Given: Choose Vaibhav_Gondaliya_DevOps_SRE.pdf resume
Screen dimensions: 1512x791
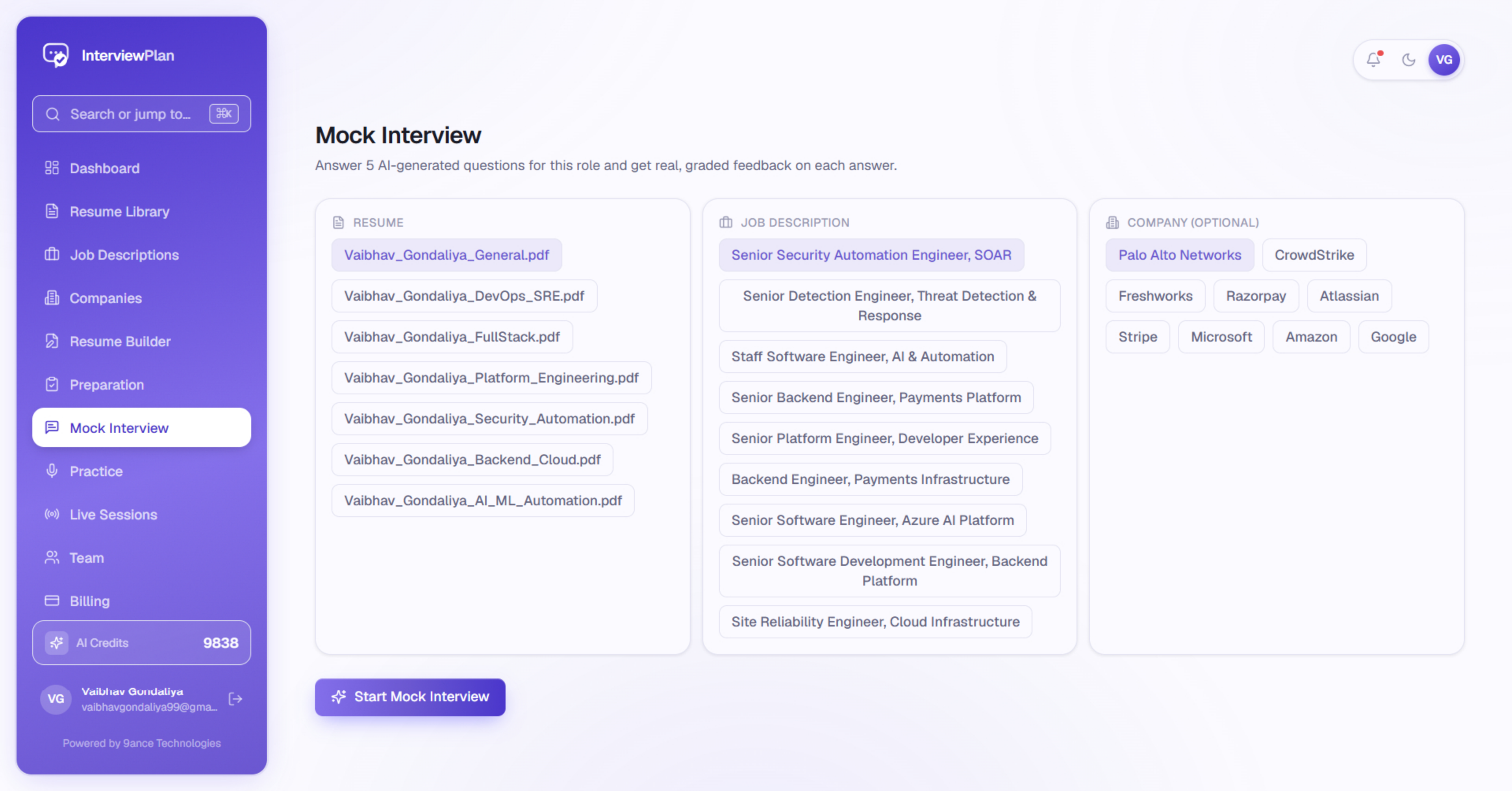Looking at the screenshot, I should tap(464, 296).
